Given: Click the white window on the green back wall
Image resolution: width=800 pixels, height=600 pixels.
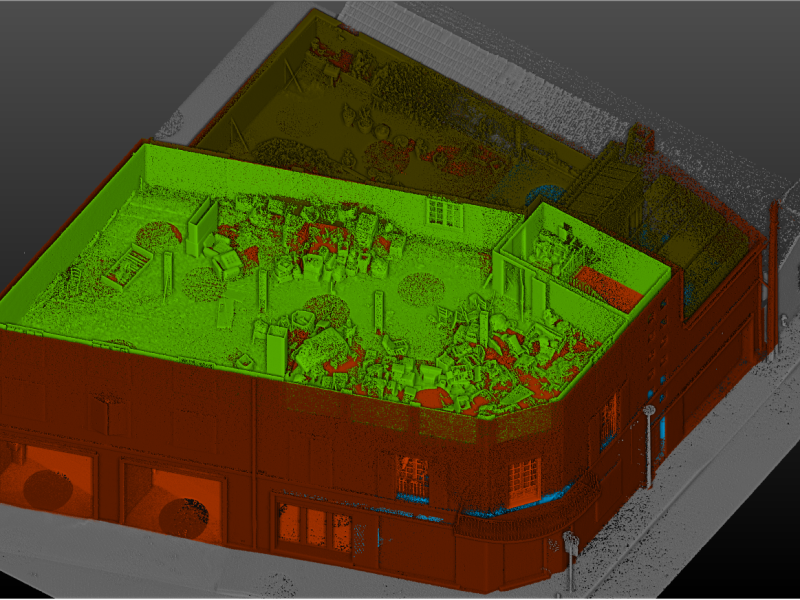Looking at the screenshot, I should coord(445,212).
